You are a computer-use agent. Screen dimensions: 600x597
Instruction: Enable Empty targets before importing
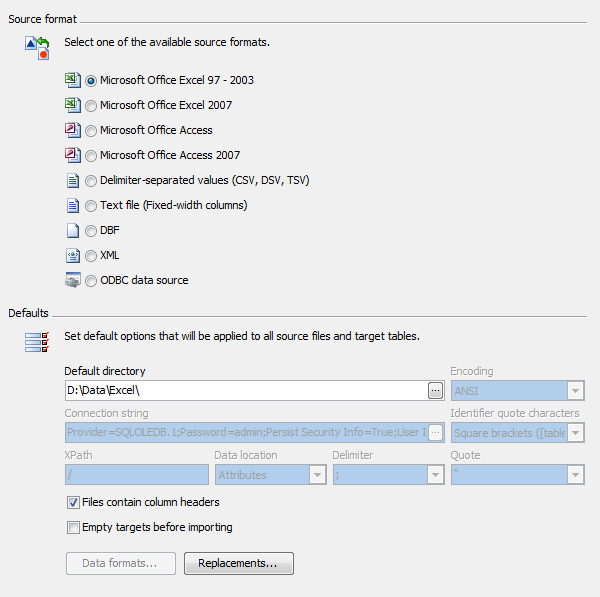click(x=73, y=527)
